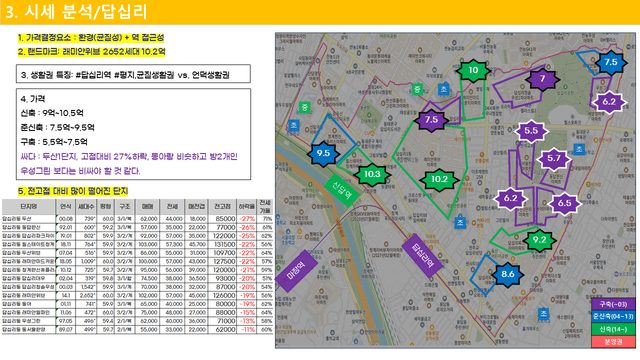Select the 답십리역 station label
Screen dimensions: 640x360
(422, 255)
